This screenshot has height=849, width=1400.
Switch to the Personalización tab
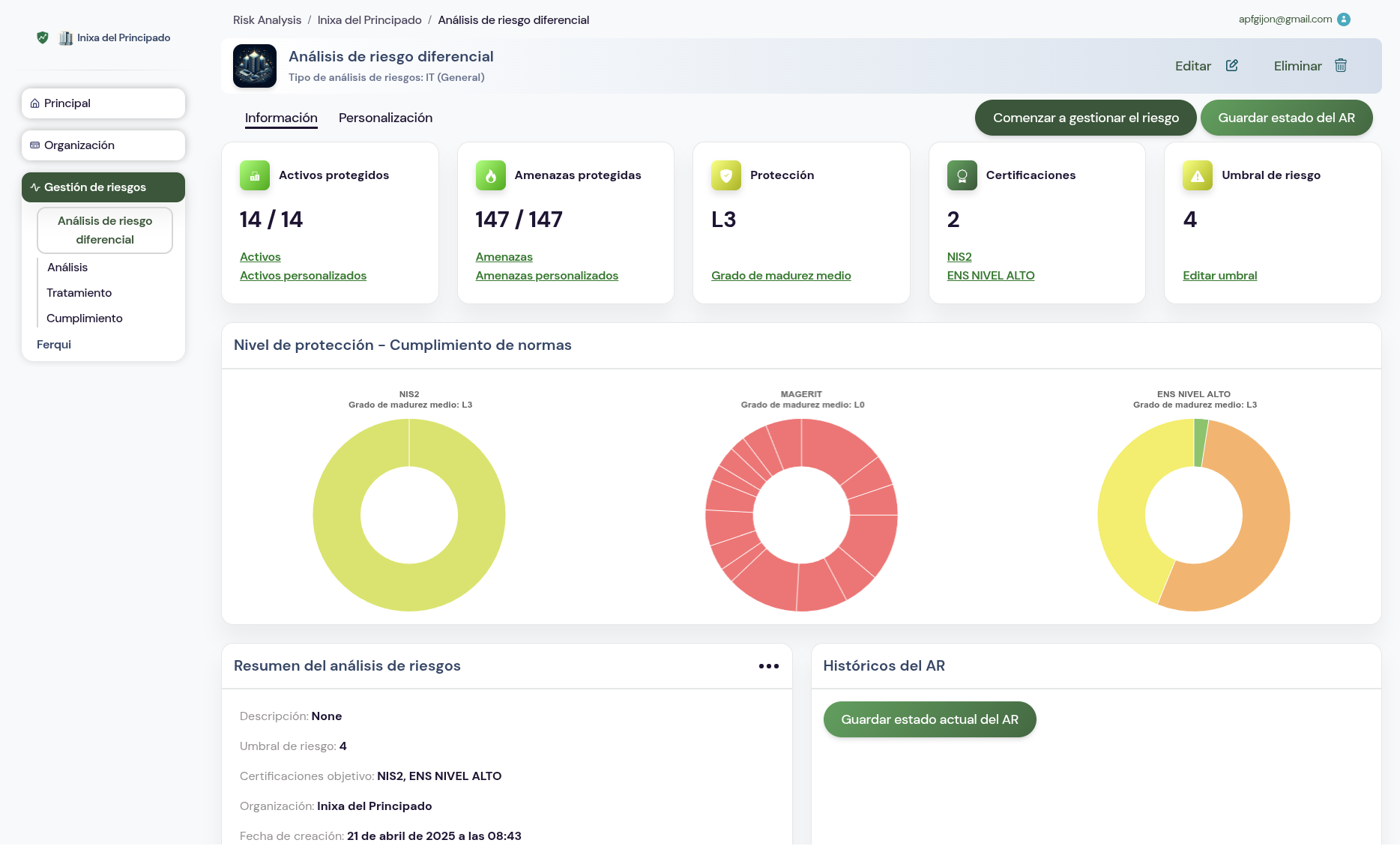pos(385,118)
